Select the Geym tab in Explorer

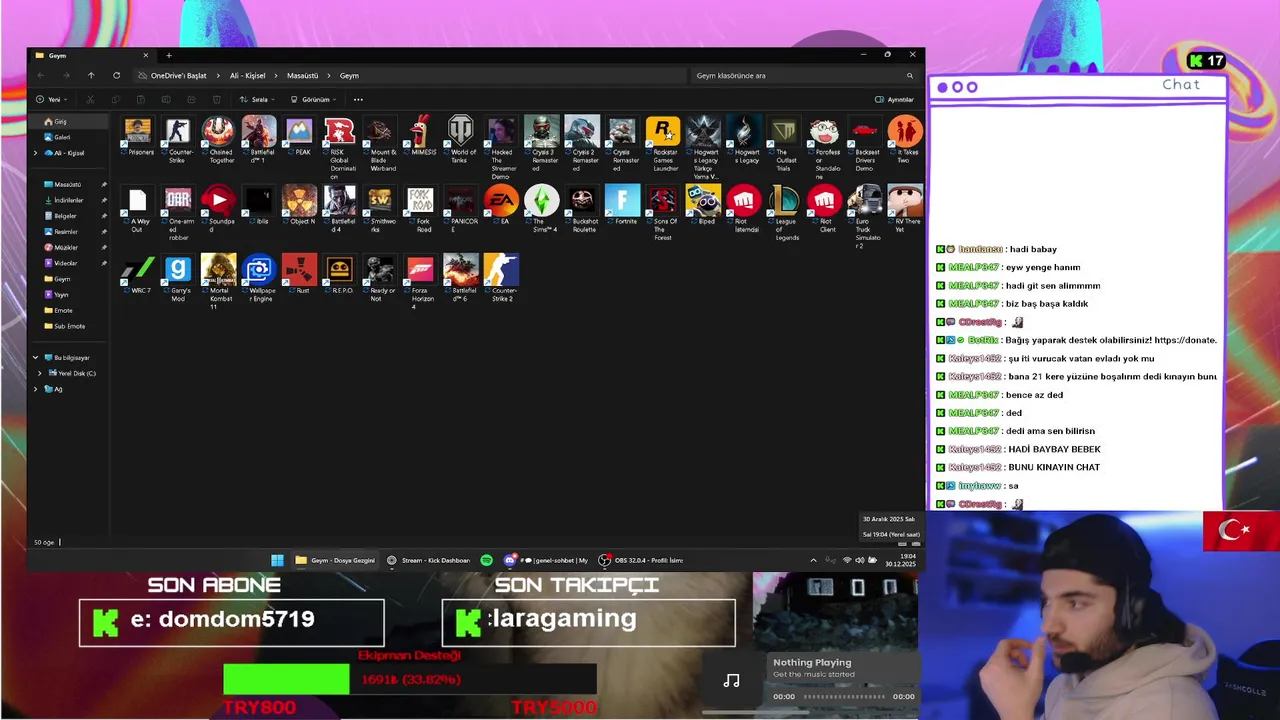(x=90, y=55)
